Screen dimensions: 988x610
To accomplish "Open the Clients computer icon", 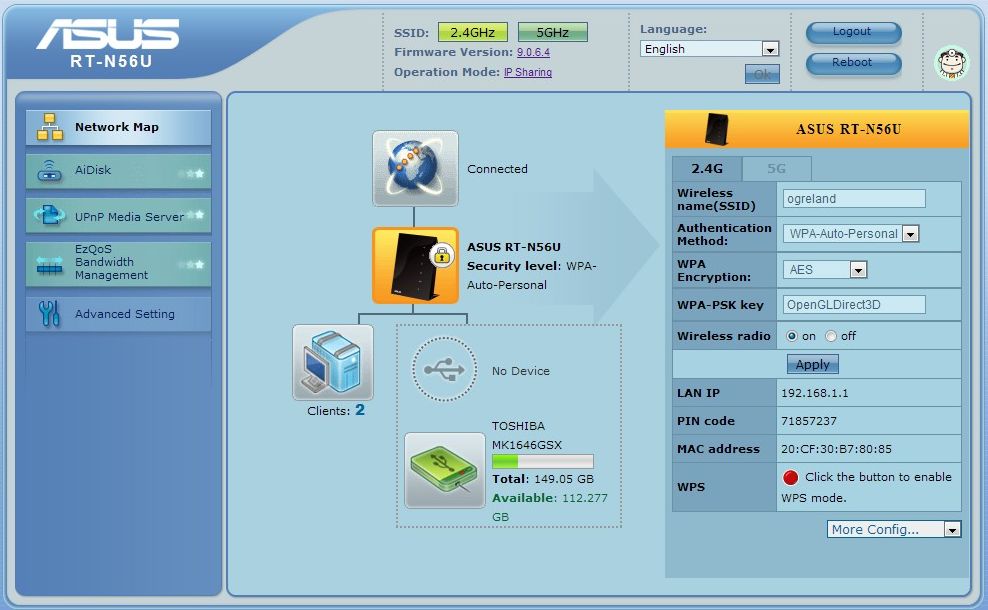I will tap(332, 362).
